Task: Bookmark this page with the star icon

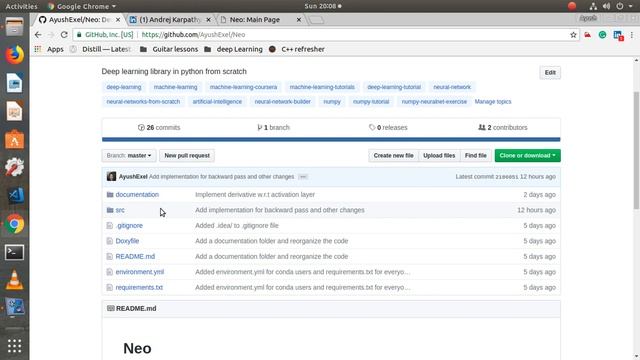Action: (x=573, y=35)
